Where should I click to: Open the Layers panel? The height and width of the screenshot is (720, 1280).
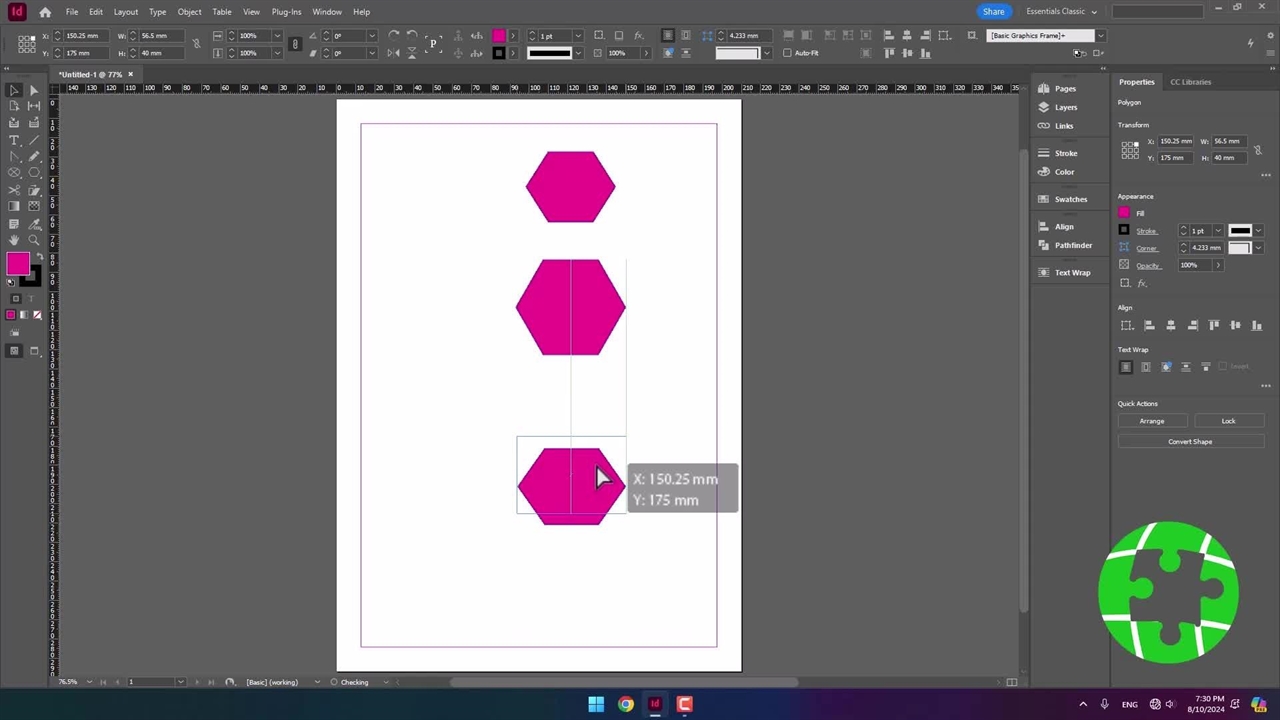pyautogui.click(x=1065, y=107)
